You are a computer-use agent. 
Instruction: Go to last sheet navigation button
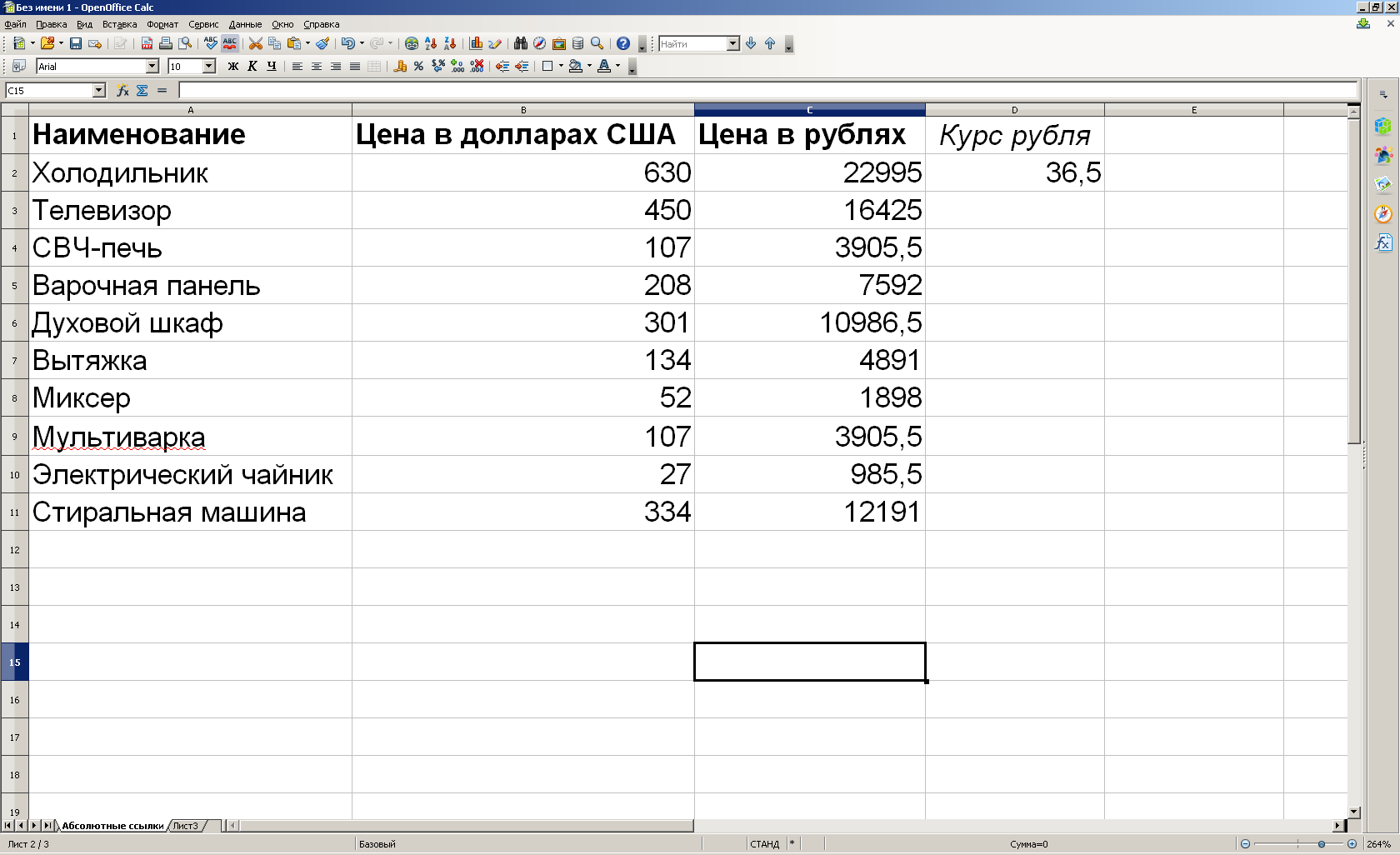coord(47,826)
